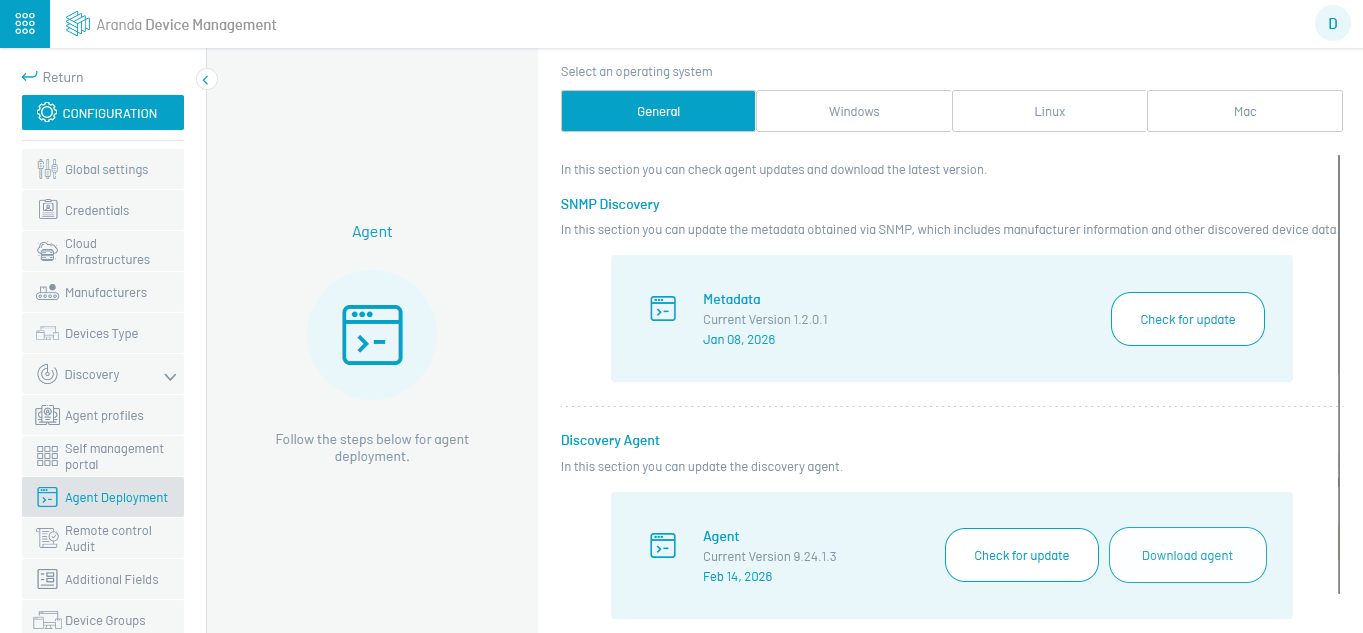Click the Additional Fields icon
The image size is (1363, 633).
47,580
